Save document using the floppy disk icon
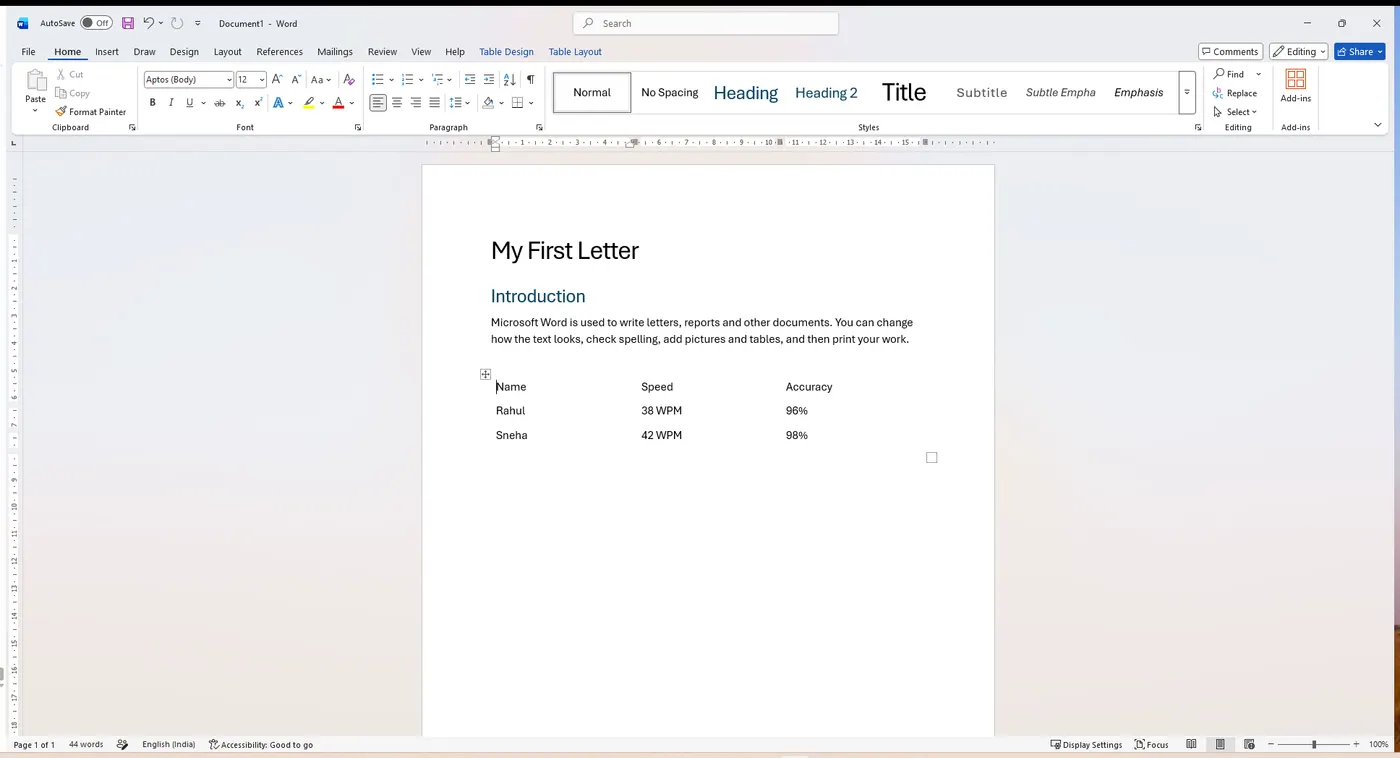The height and width of the screenshot is (758, 1400). (128, 23)
